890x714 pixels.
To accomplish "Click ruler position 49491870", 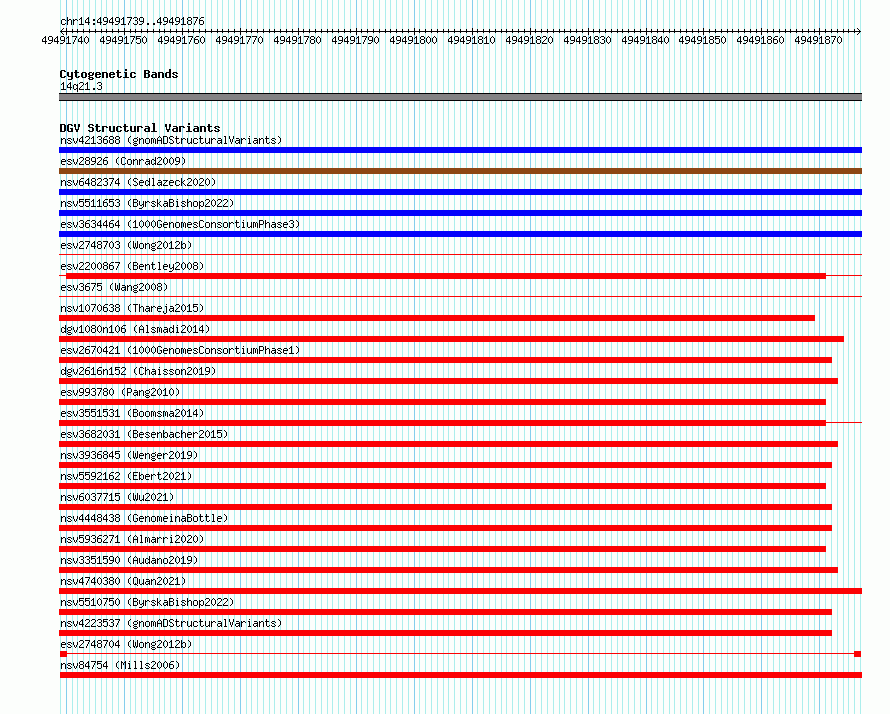I will coord(818,40).
